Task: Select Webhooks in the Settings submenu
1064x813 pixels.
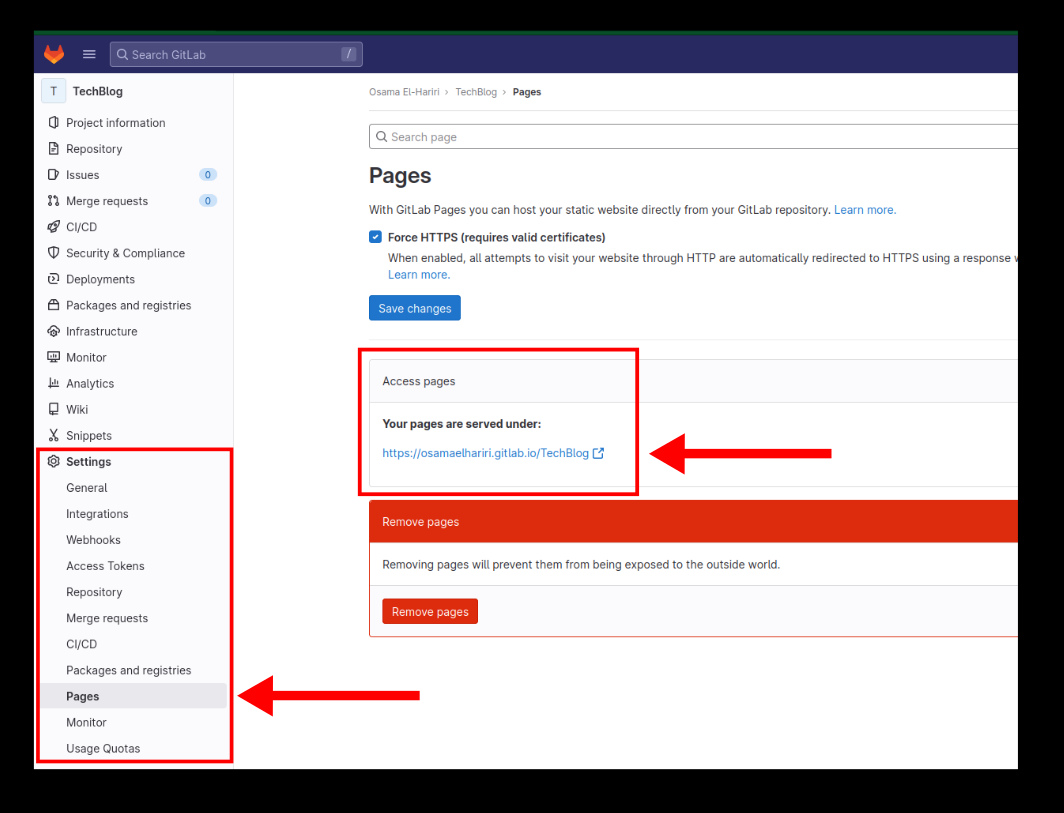Action: [93, 539]
